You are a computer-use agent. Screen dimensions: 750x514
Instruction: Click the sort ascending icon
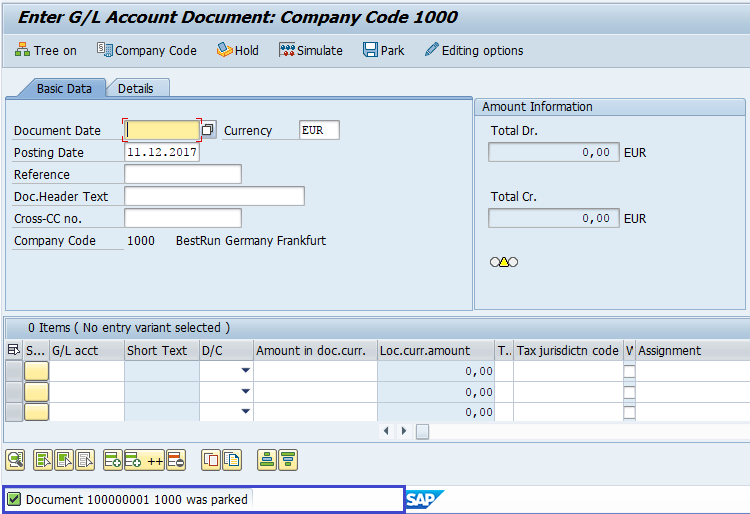pos(266,460)
